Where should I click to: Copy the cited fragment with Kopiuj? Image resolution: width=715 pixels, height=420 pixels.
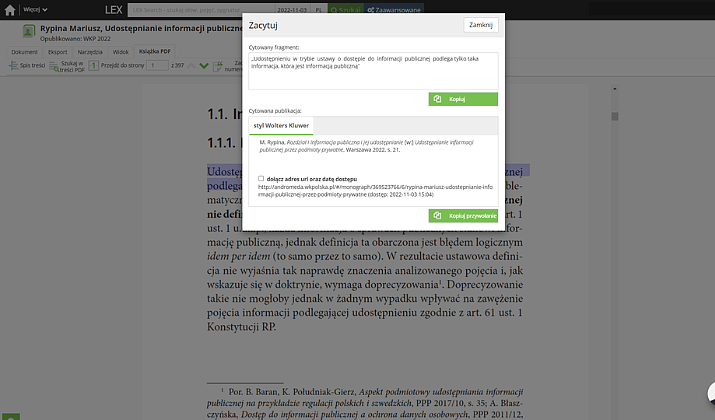tap(463, 99)
